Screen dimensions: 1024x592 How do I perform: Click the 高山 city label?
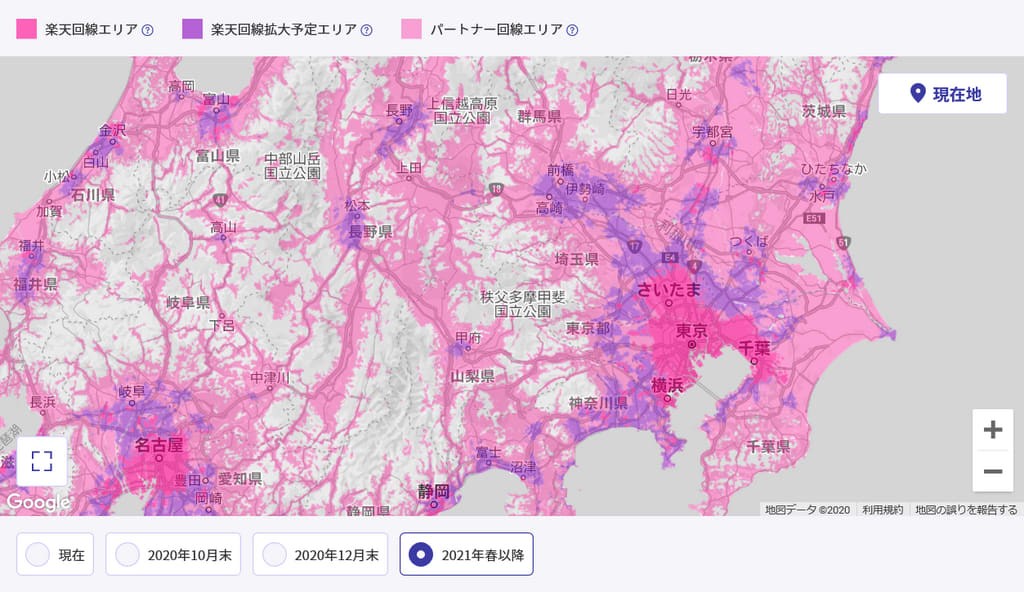223,227
